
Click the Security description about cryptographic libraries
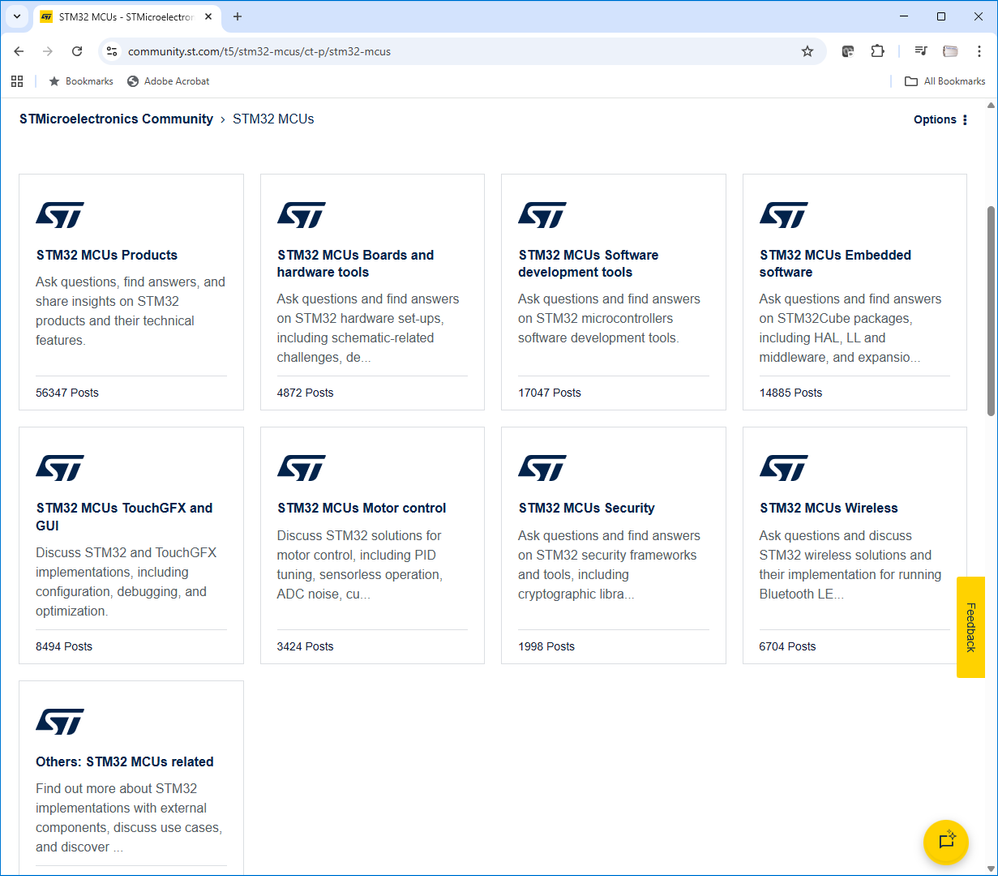(x=608, y=565)
